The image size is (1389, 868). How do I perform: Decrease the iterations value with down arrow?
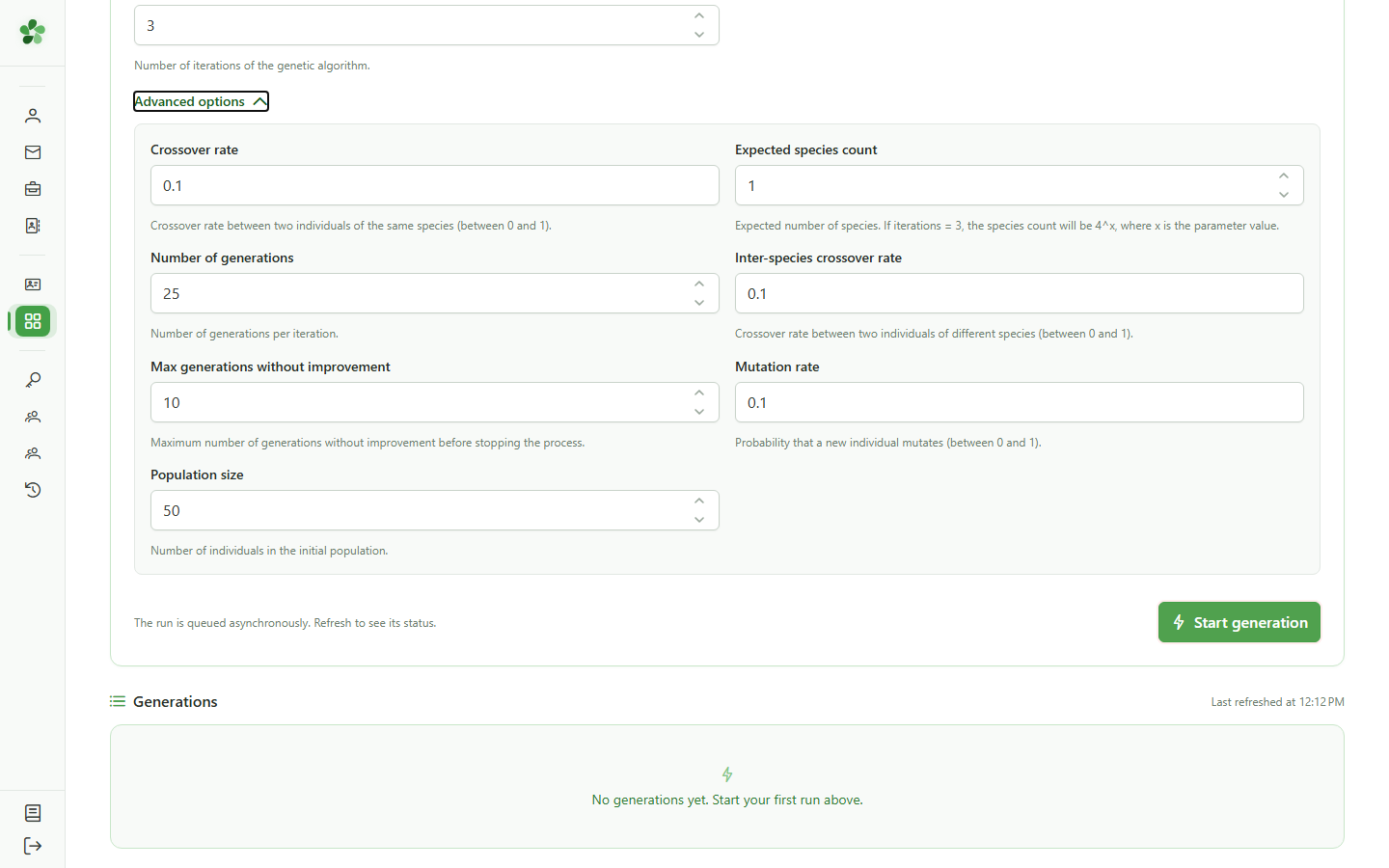tap(699, 35)
